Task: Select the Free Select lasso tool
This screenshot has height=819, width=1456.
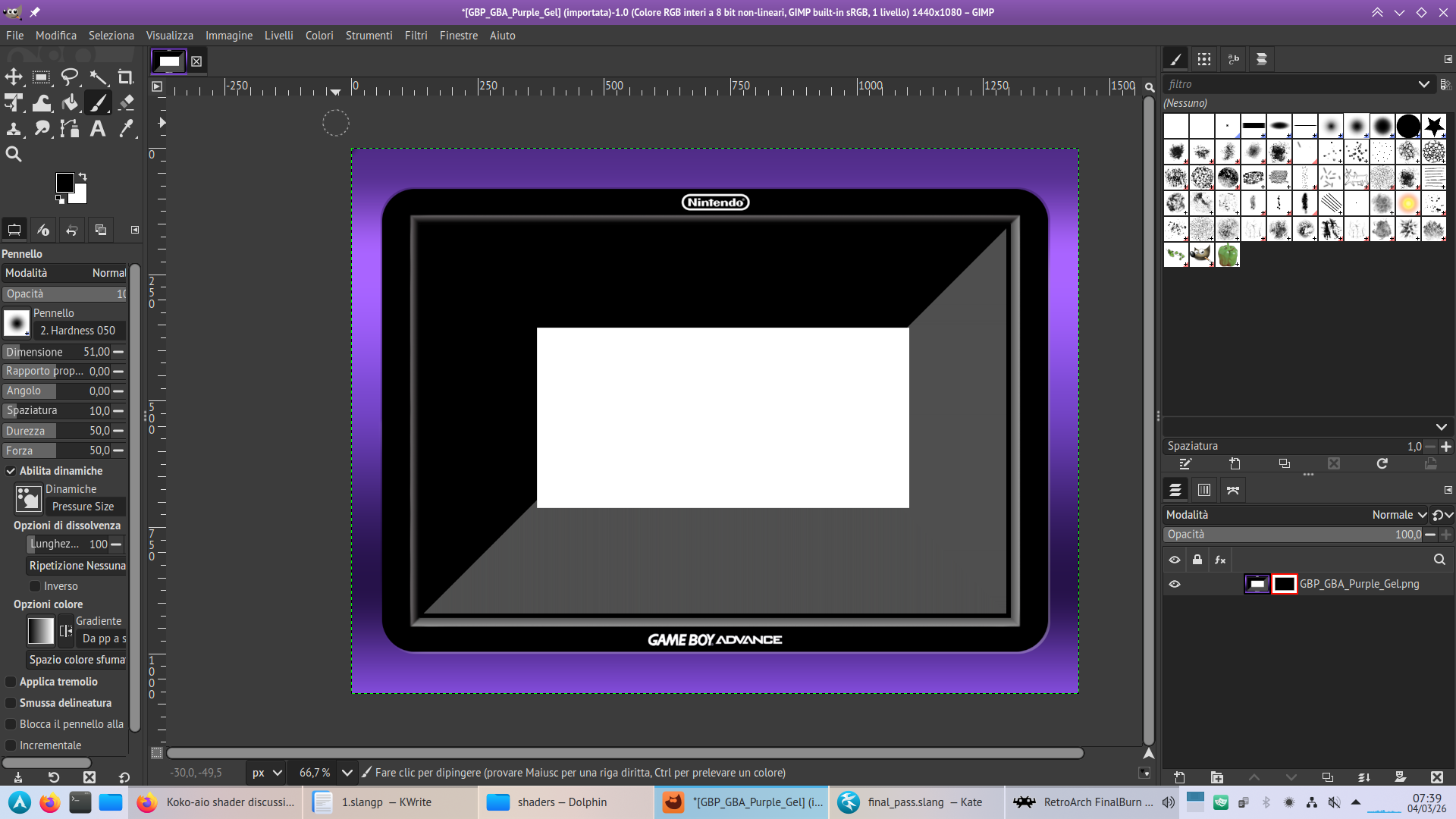Action: (x=70, y=77)
